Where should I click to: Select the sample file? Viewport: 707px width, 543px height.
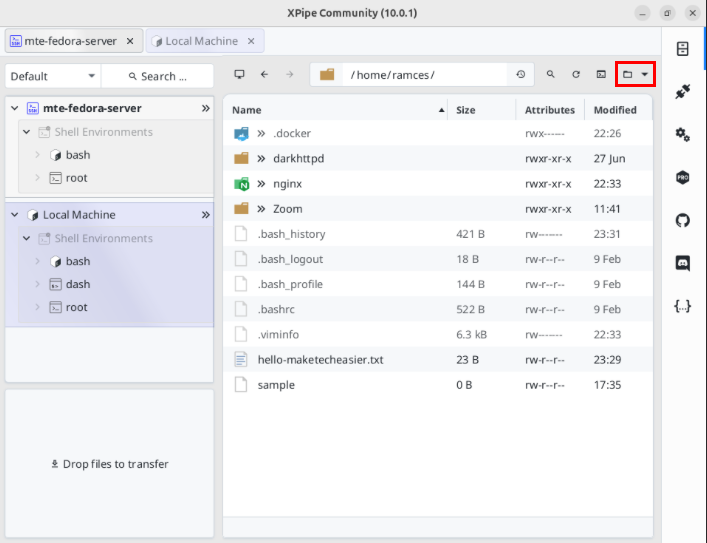click(437, 385)
